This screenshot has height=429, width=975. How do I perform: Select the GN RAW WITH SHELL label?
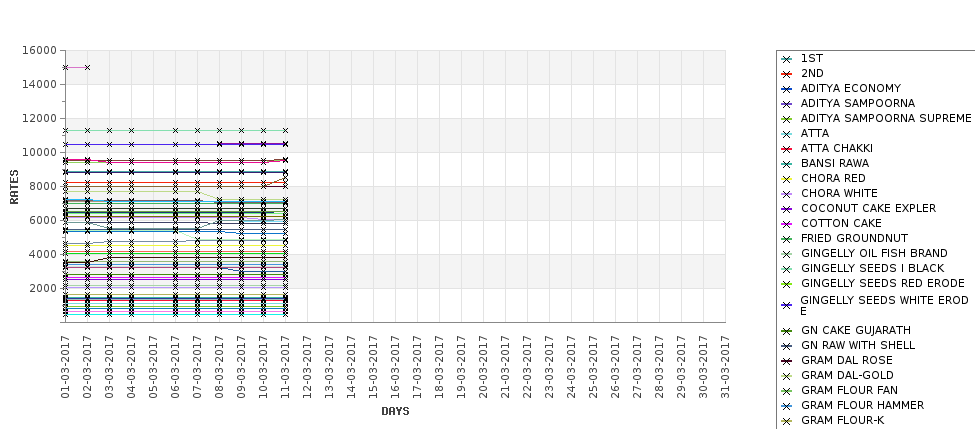(858, 345)
